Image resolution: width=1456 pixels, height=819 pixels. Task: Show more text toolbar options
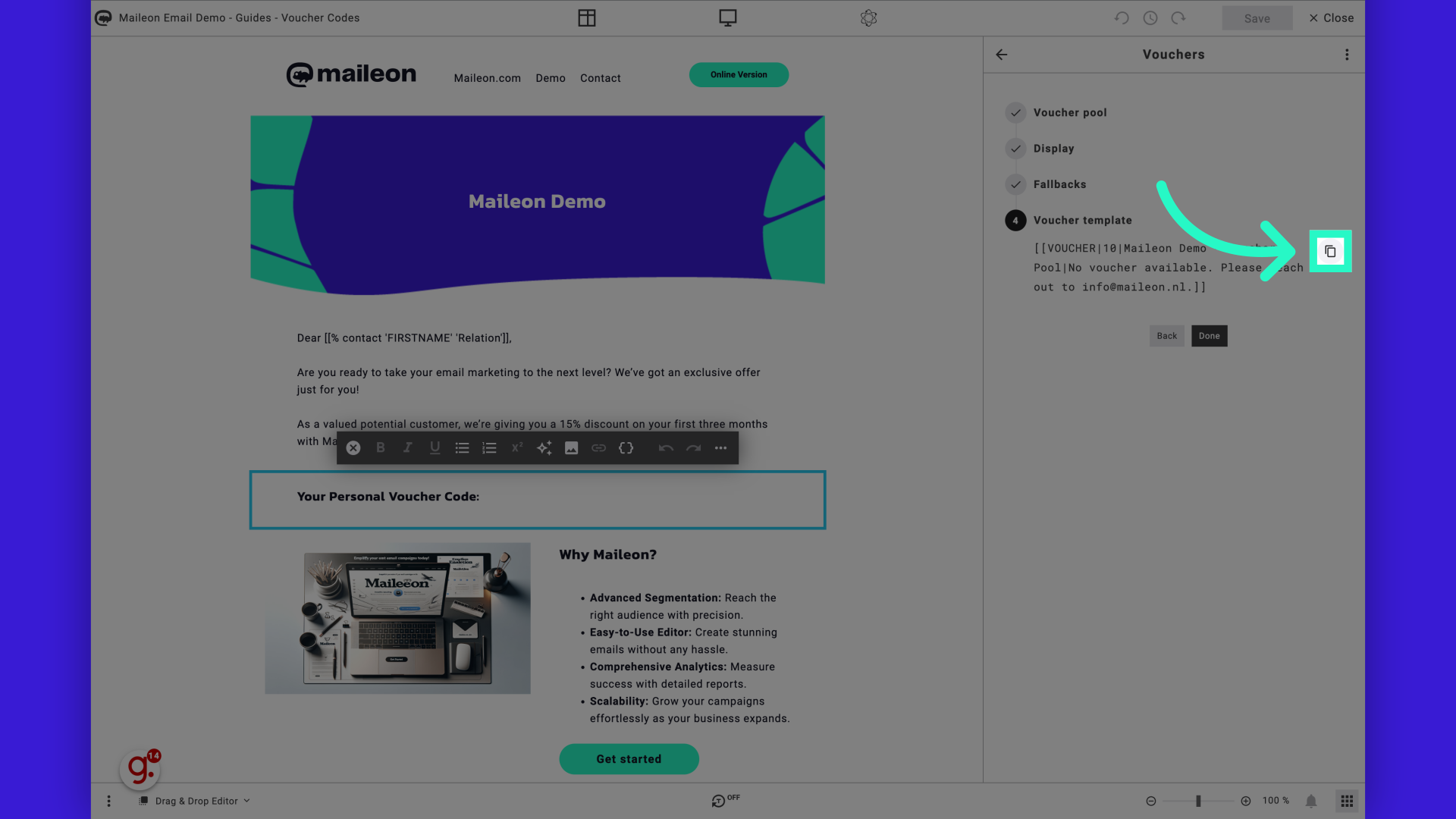pyautogui.click(x=721, y=448)
